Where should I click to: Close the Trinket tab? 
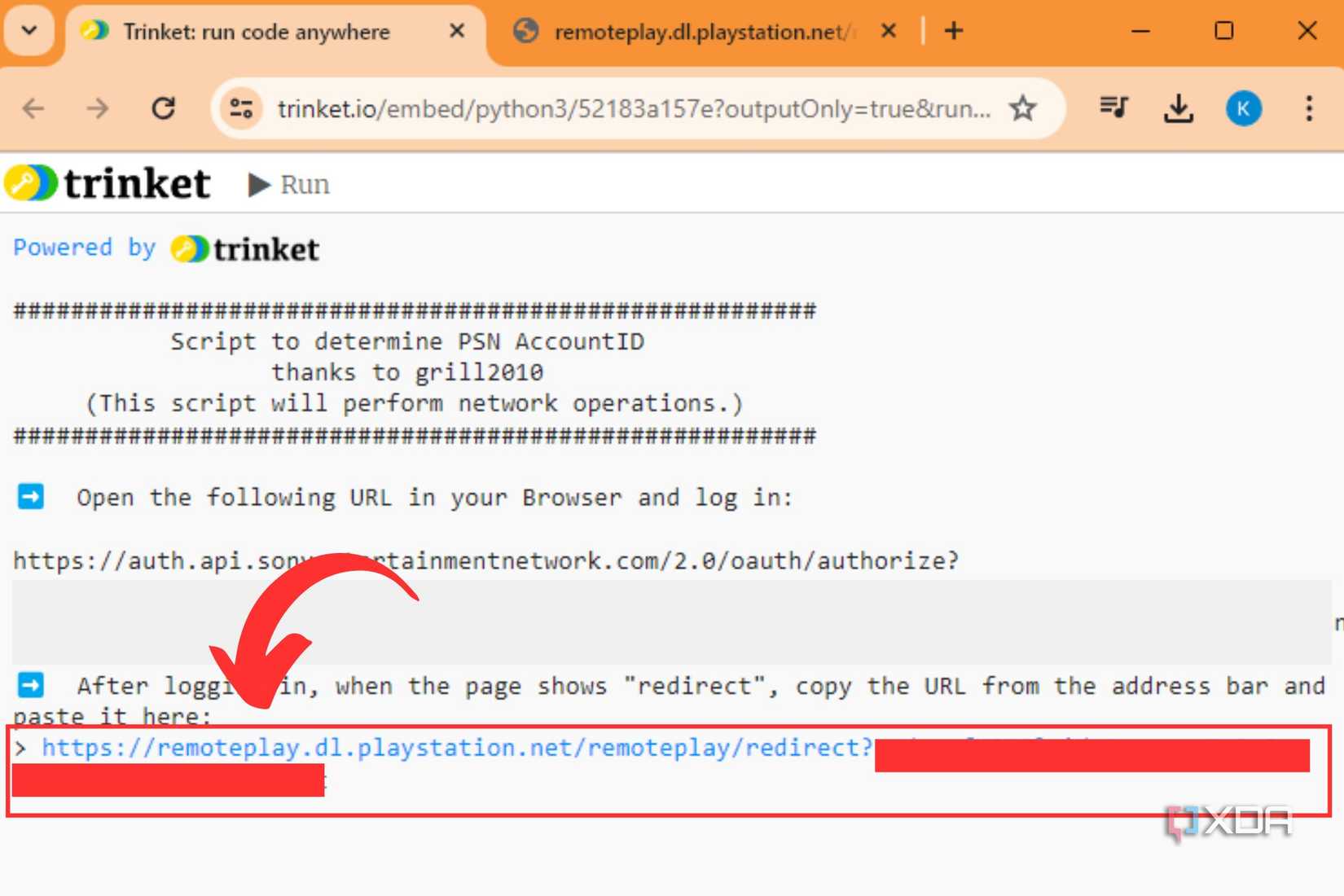click(457, 31)
